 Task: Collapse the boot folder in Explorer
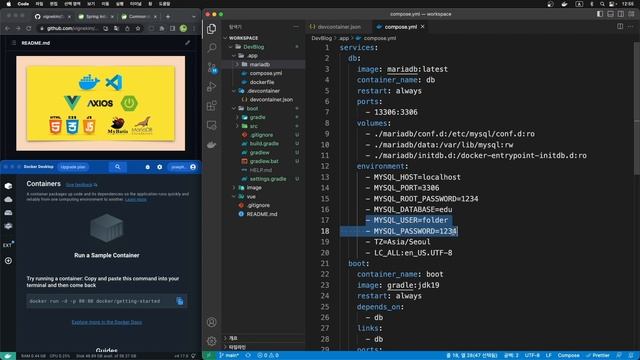[234, 109]
